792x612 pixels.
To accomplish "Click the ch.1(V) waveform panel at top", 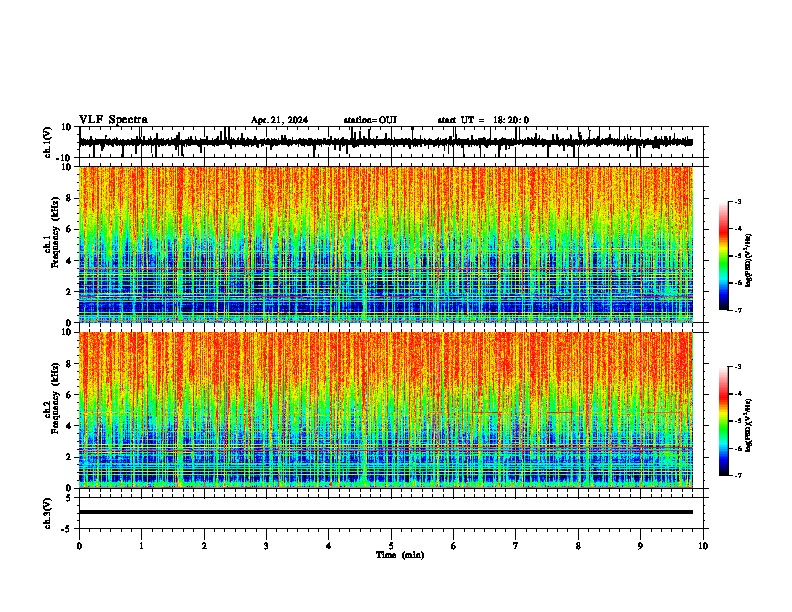I will tap(393, 142).
